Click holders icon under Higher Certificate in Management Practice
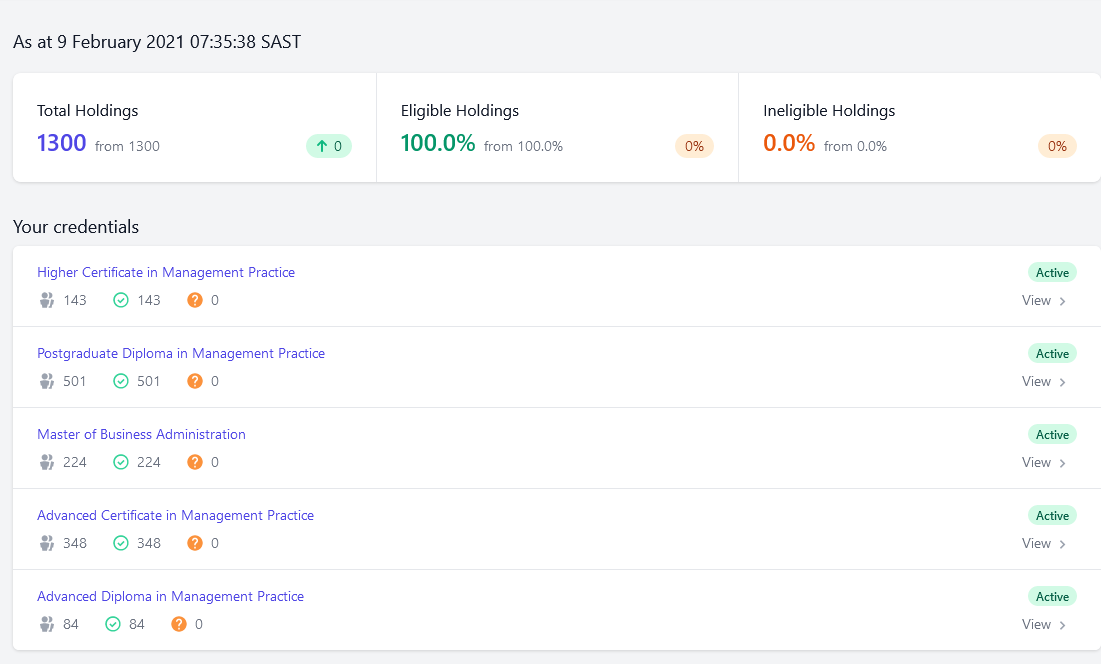Image resolution: width=1101 pixels, height=664 pixels. [x=47, y=300]
